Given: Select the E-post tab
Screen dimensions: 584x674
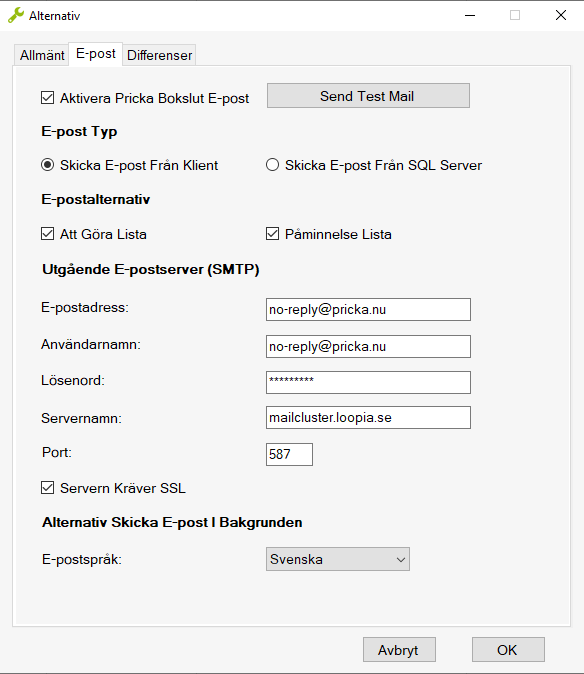Looking at the screenshot, I should coord(96,54).
